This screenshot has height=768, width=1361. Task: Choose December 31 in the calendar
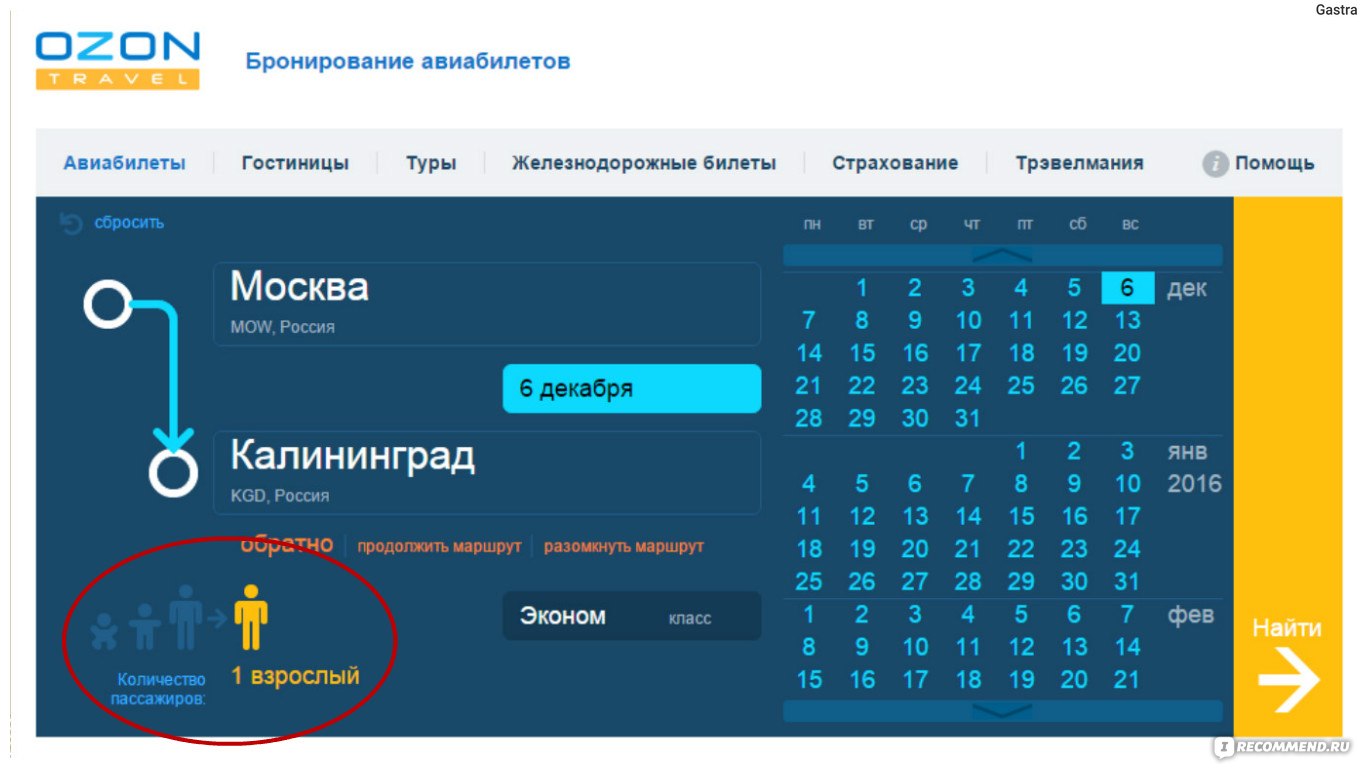coord(968,418)
